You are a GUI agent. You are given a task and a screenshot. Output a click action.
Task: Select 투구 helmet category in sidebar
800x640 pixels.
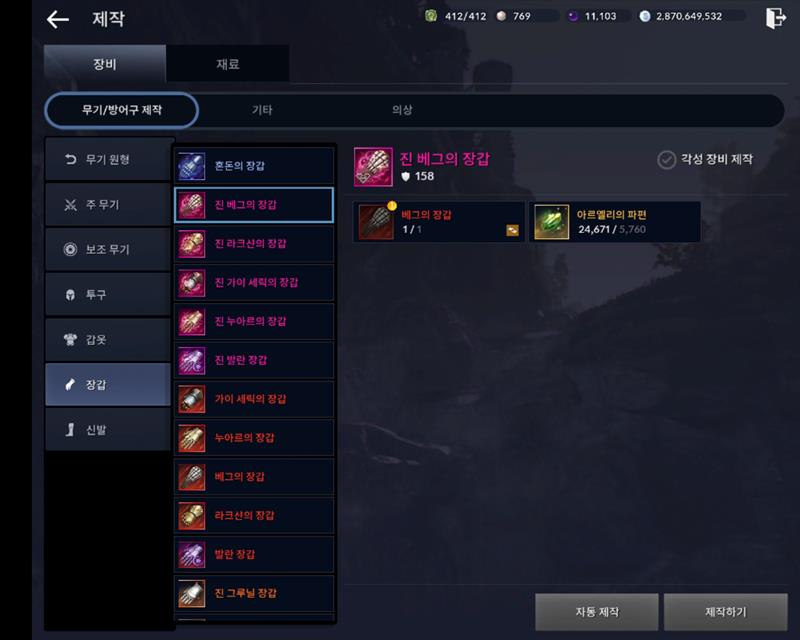click(x=108, y=294)
